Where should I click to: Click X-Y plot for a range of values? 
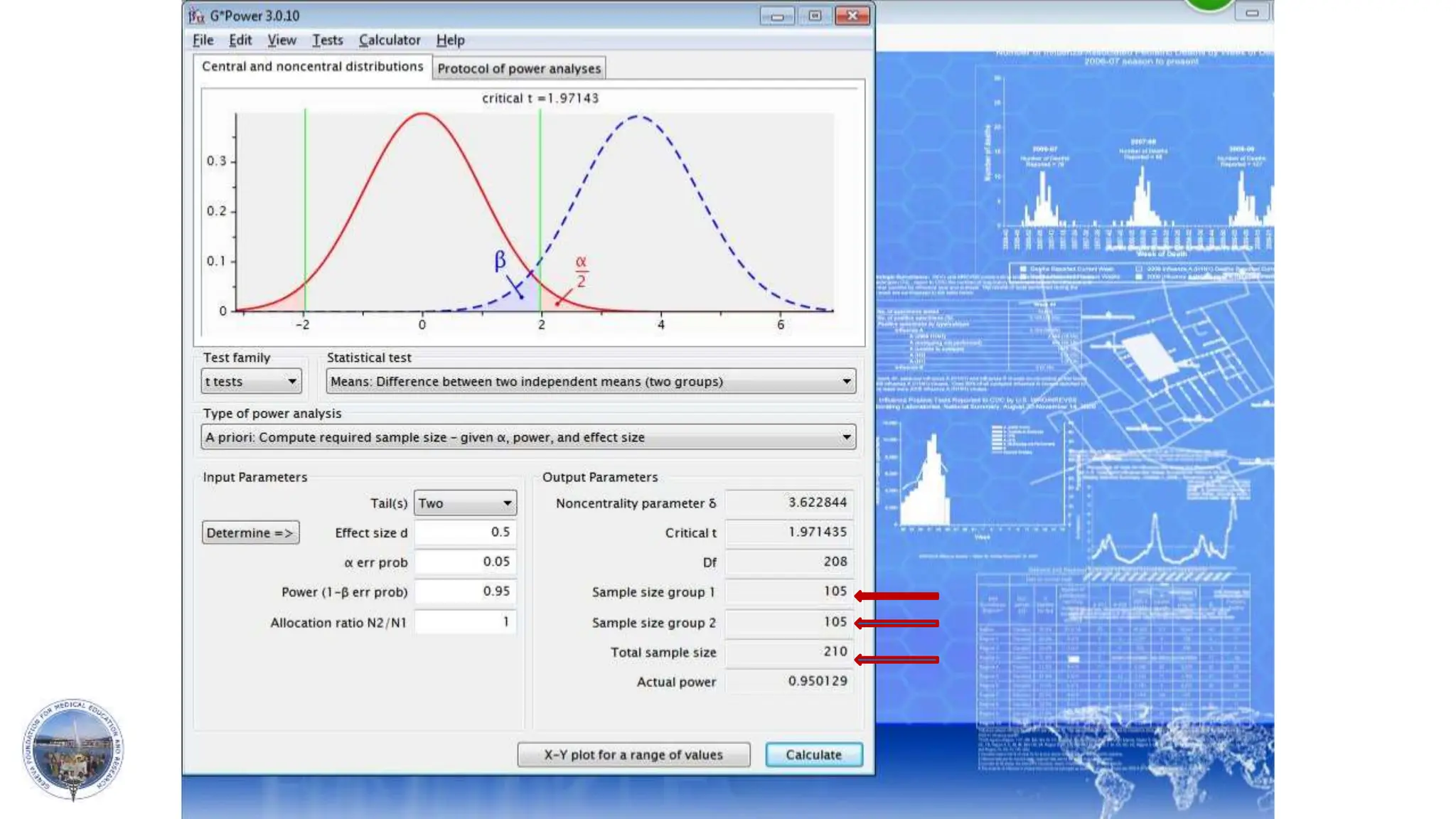(633, 755)
